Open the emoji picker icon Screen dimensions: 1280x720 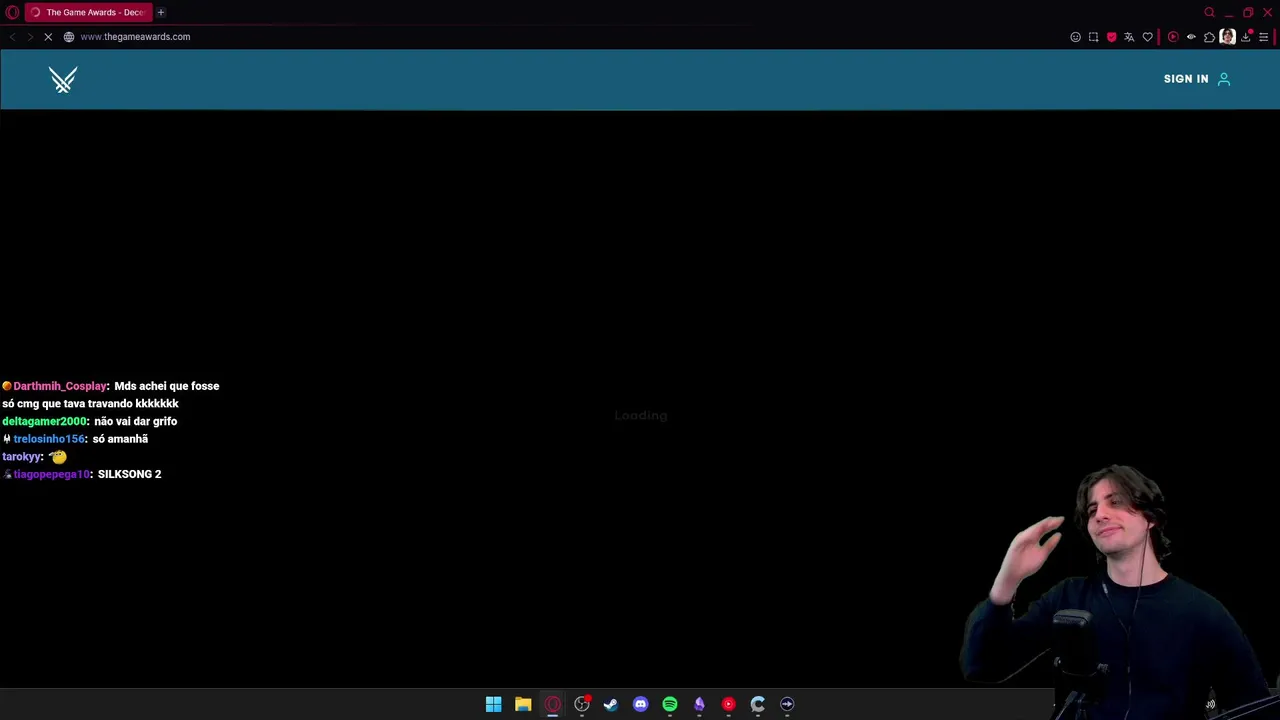click(1075, 37)
